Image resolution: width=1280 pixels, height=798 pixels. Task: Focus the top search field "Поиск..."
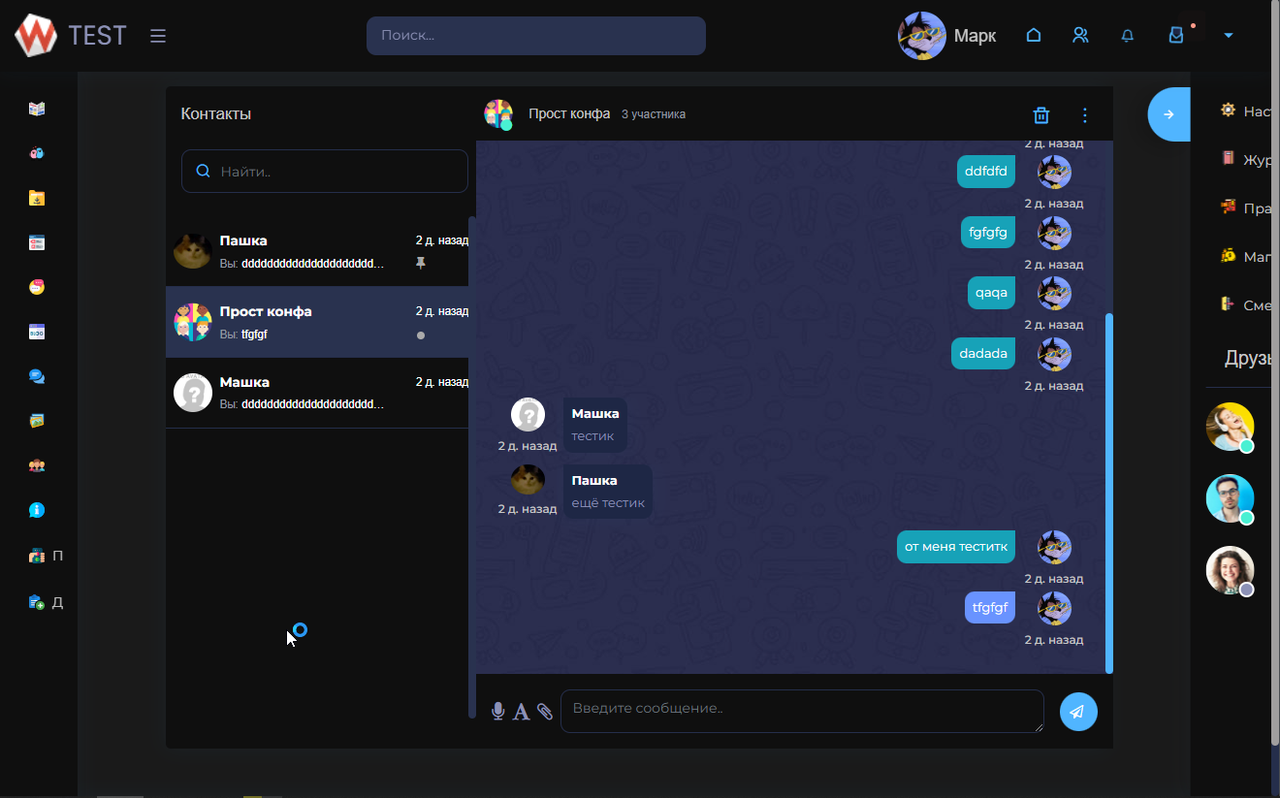pyautogui.click(x=536, y=35)
